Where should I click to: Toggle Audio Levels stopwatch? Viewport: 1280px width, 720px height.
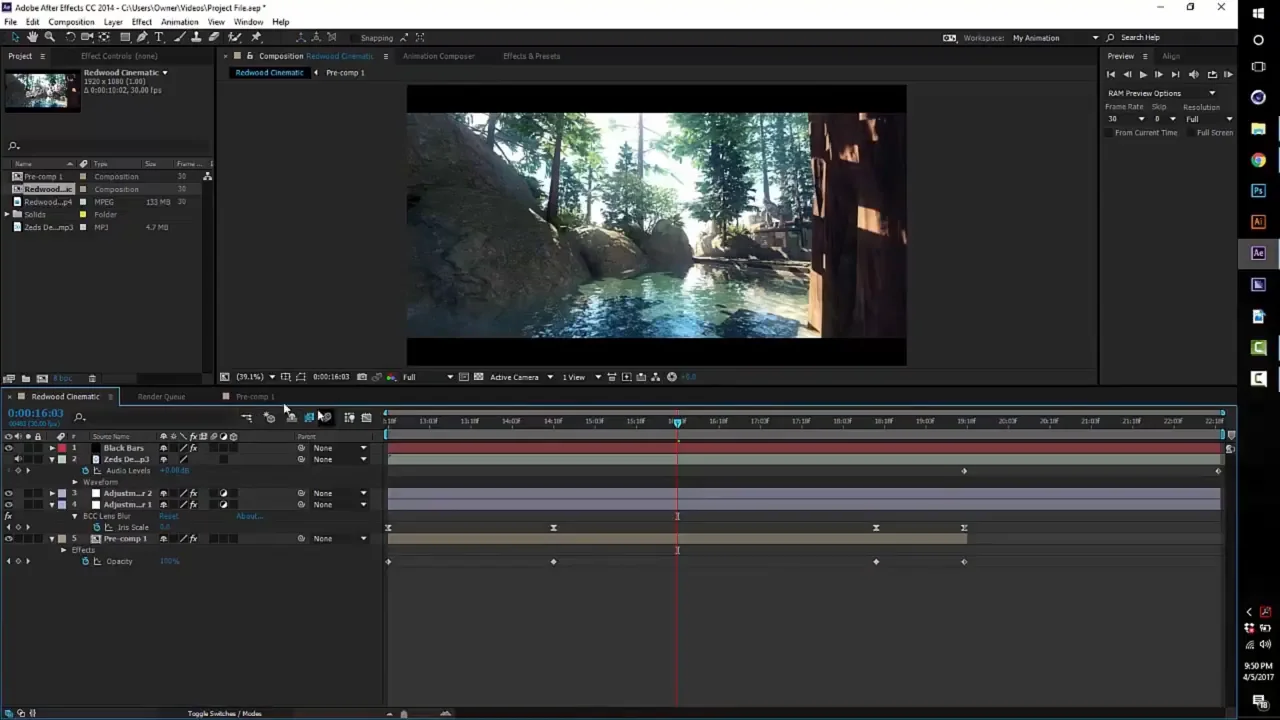(x=85, y=470)
